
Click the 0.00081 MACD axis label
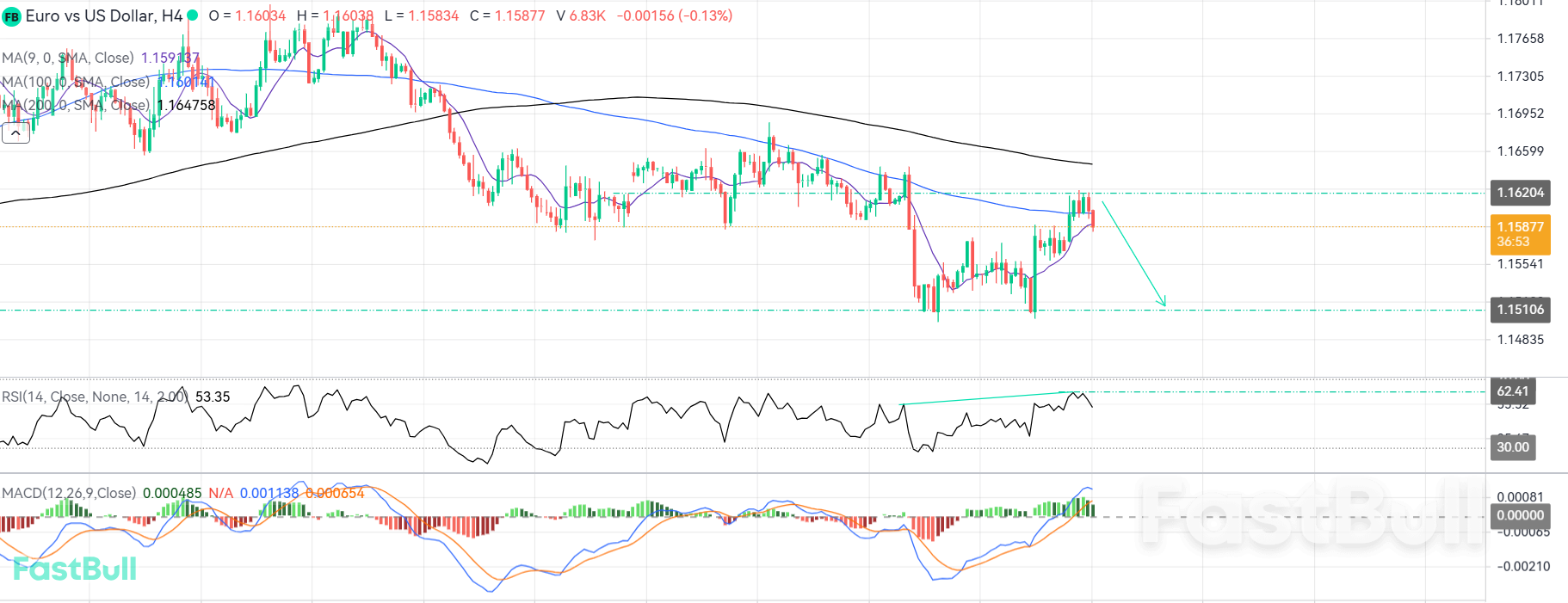[1521, 497]
